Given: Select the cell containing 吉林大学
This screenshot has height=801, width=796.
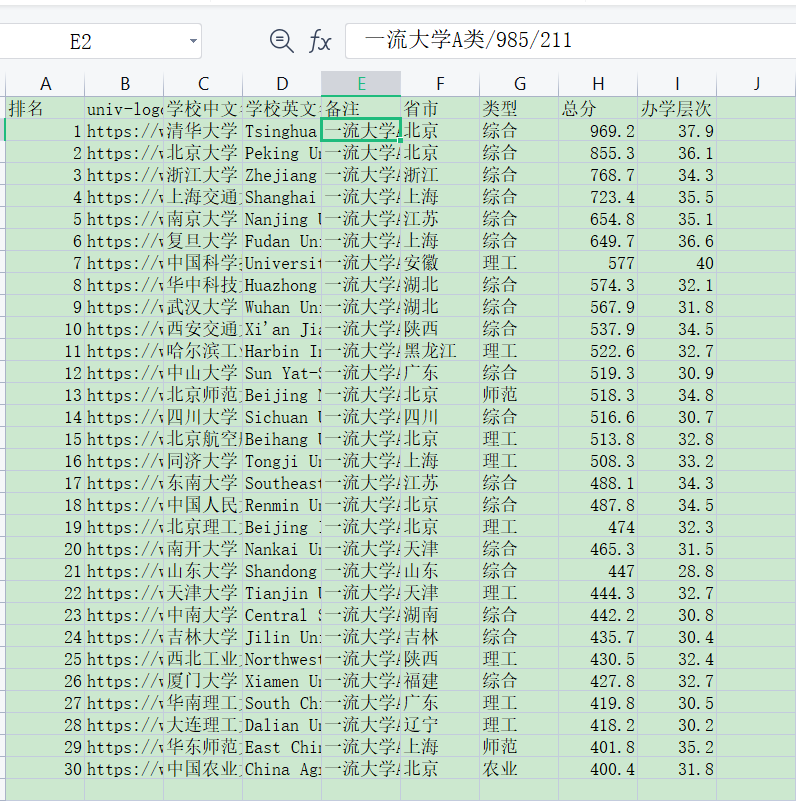Looking at the screenshot, I should pyautogui.click(x=203, y=637).
